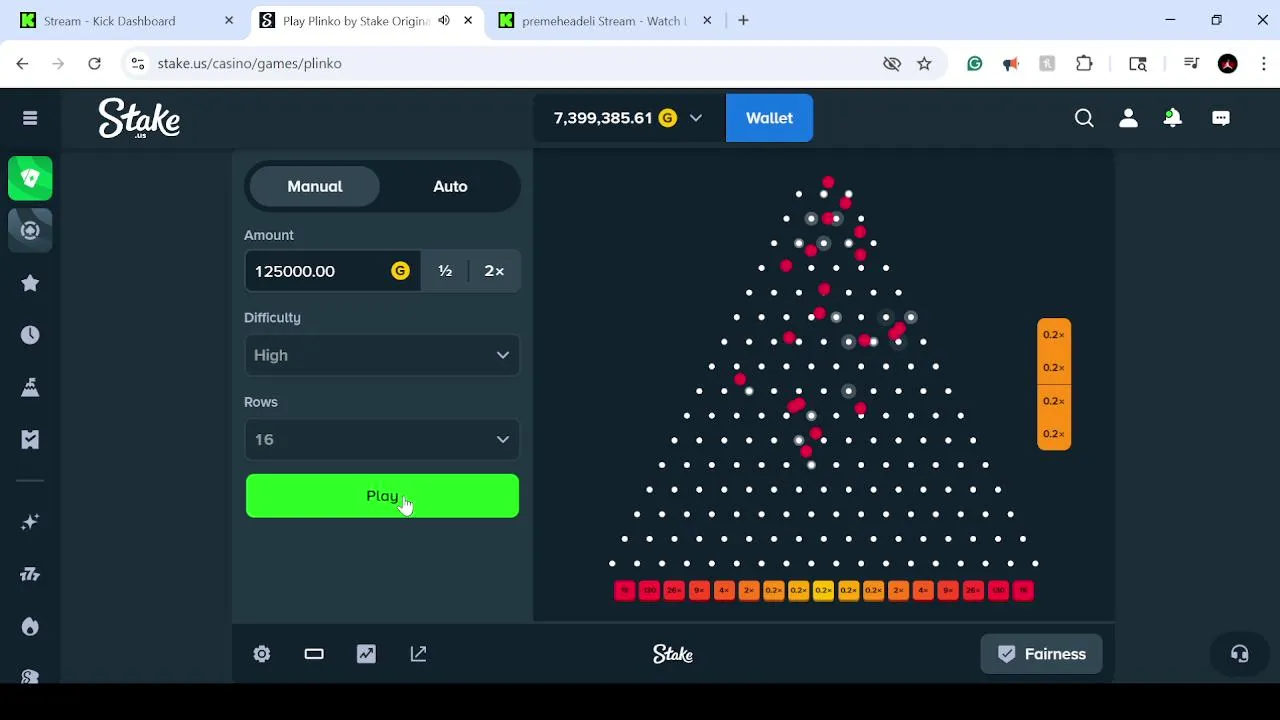Click the top 0.2× result history tile

[1054, 335]
